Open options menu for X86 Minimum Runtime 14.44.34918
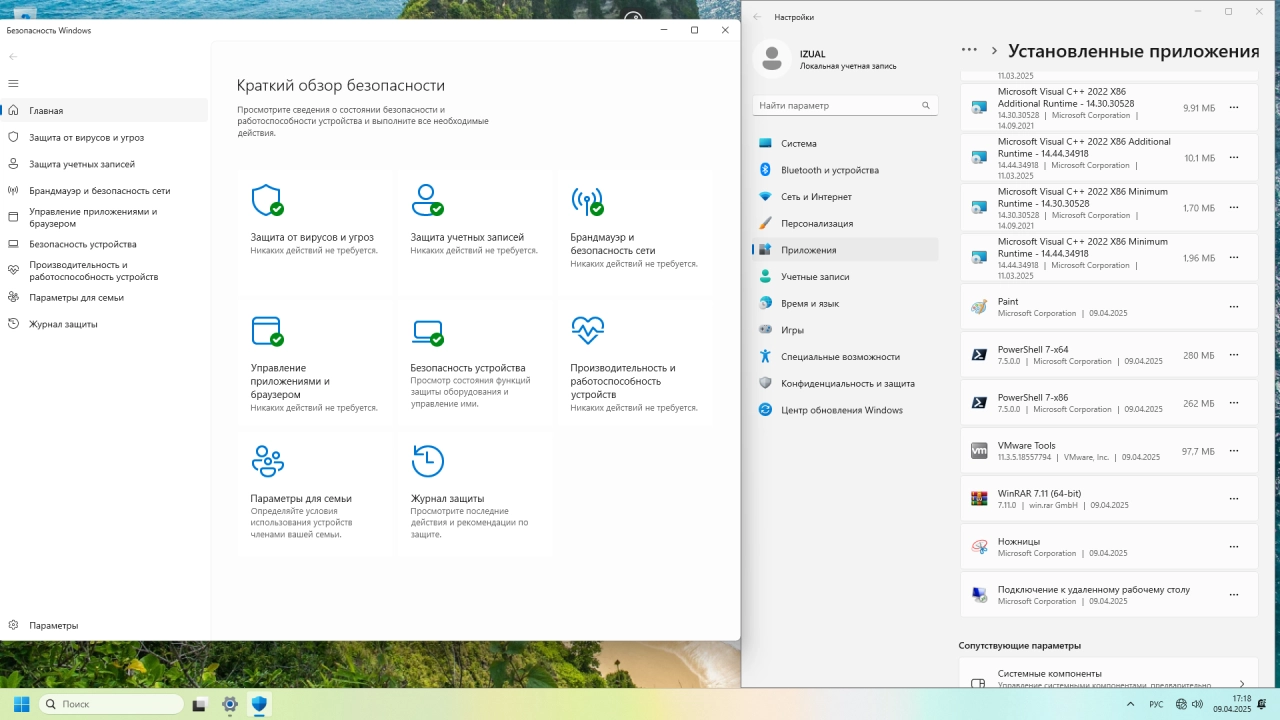The image size is (1280, 720). point(1234,257)
